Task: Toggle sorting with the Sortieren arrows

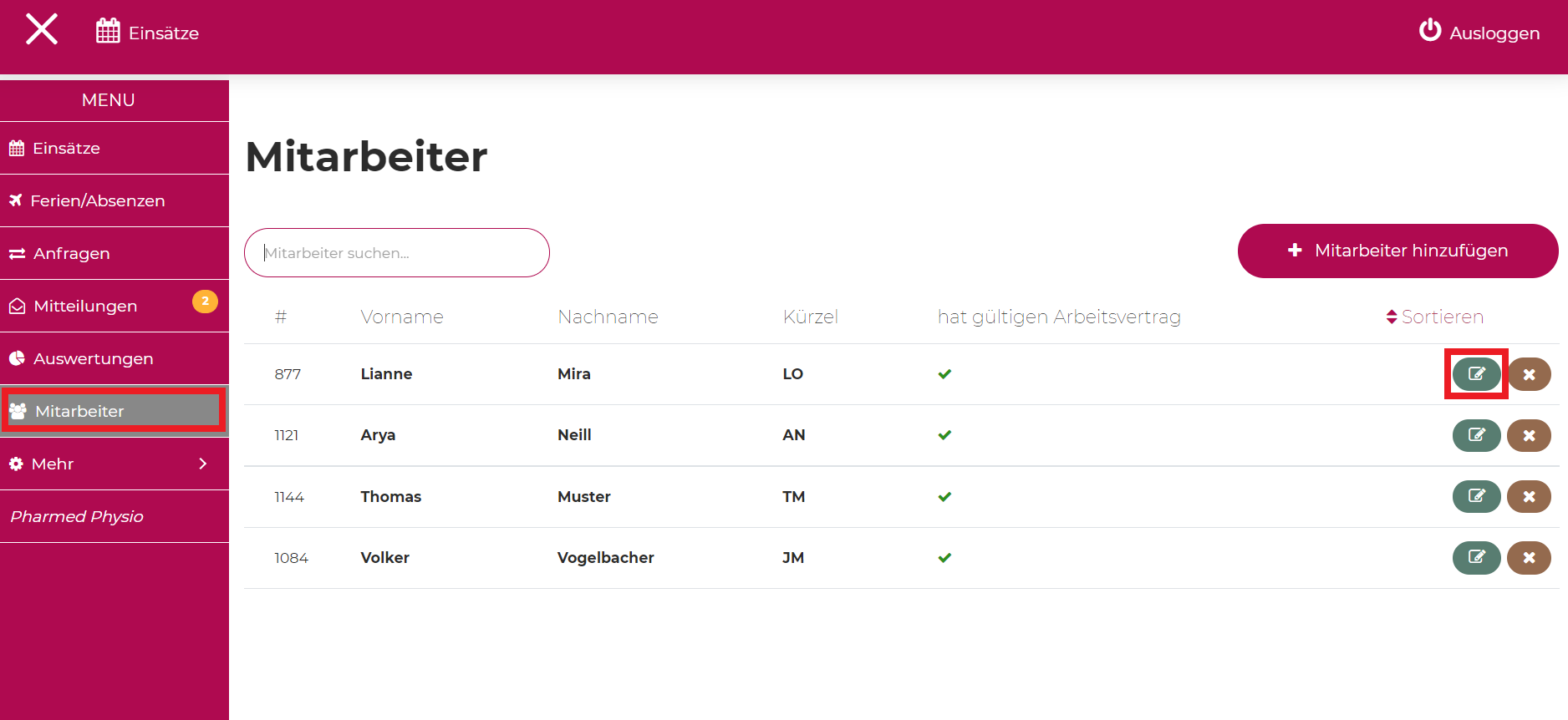Action: [x=1392, y=317]
